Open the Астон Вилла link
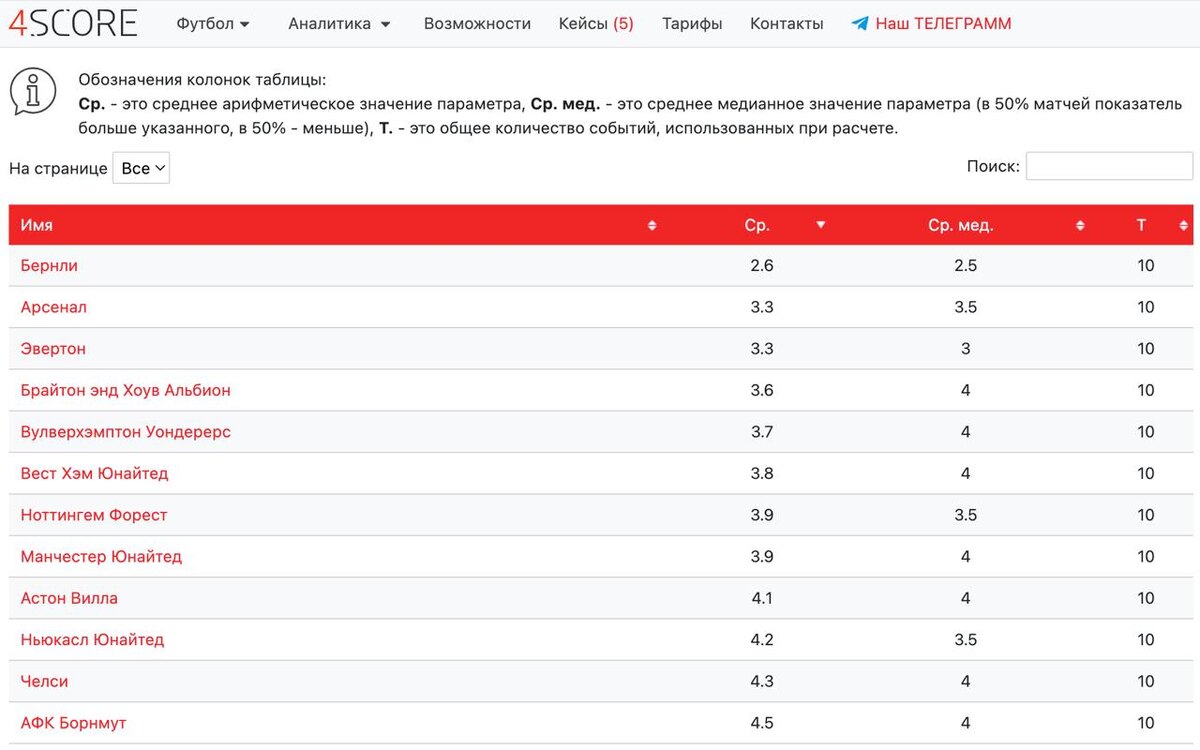 (69, 598)
